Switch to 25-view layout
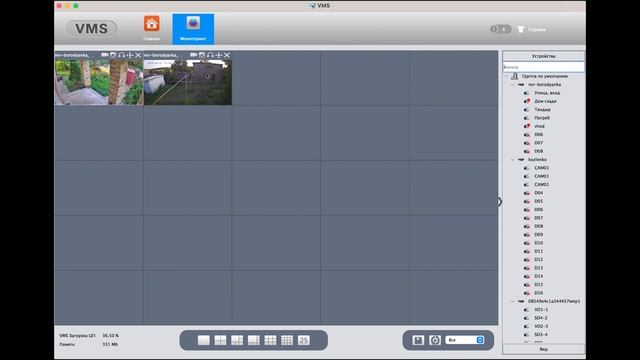The image size is (640, 360). tap(304, 340)
